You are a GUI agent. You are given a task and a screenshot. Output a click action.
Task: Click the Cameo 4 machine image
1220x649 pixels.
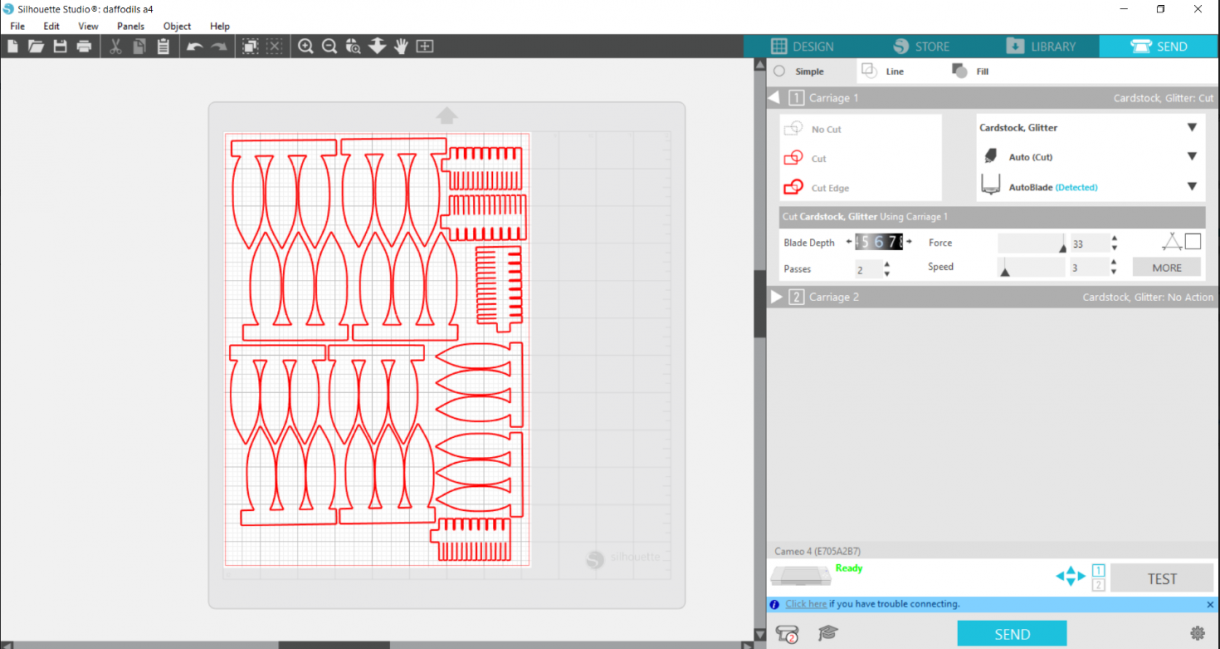(x=800, y=575)
